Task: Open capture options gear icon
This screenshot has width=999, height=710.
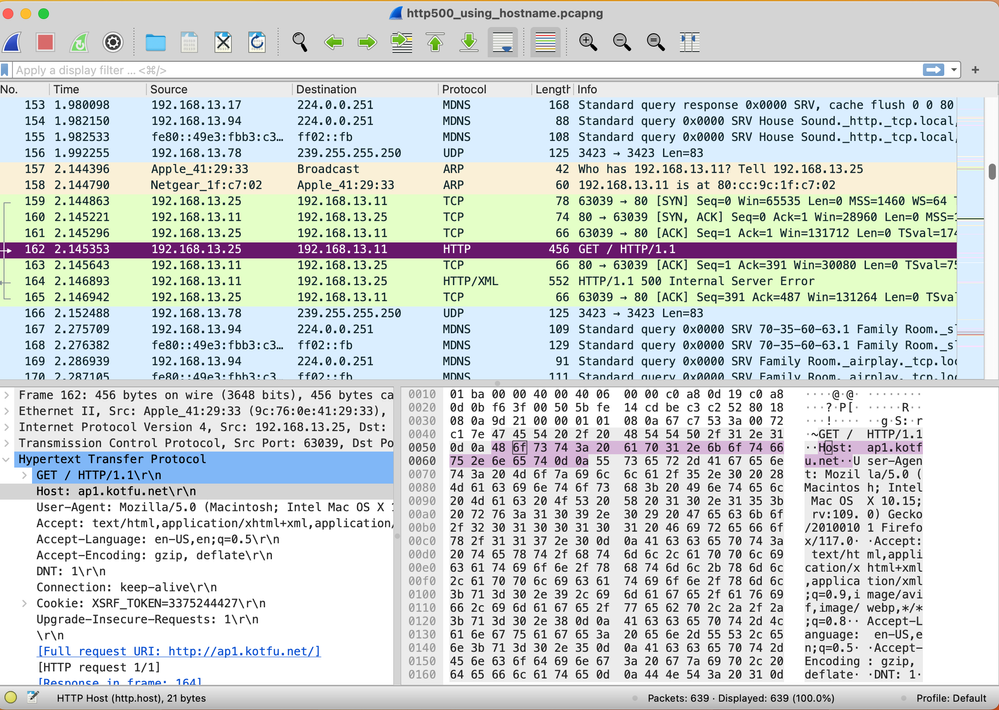Action: click(113, 43)
